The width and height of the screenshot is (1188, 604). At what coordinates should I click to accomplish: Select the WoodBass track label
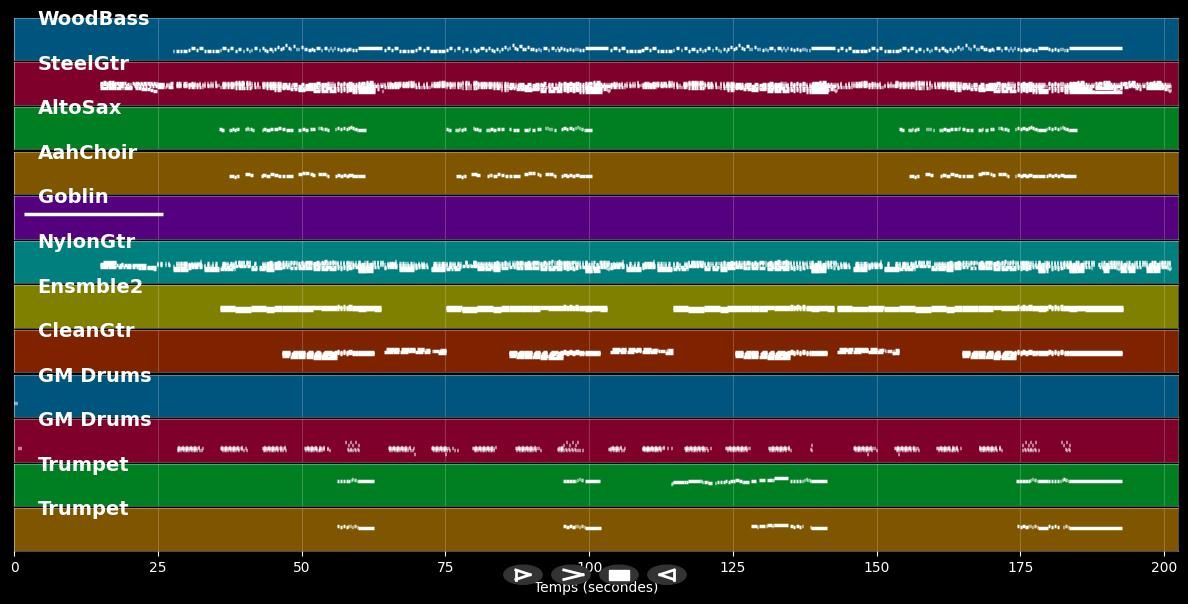pyautogui.click(x=93, y=19)
